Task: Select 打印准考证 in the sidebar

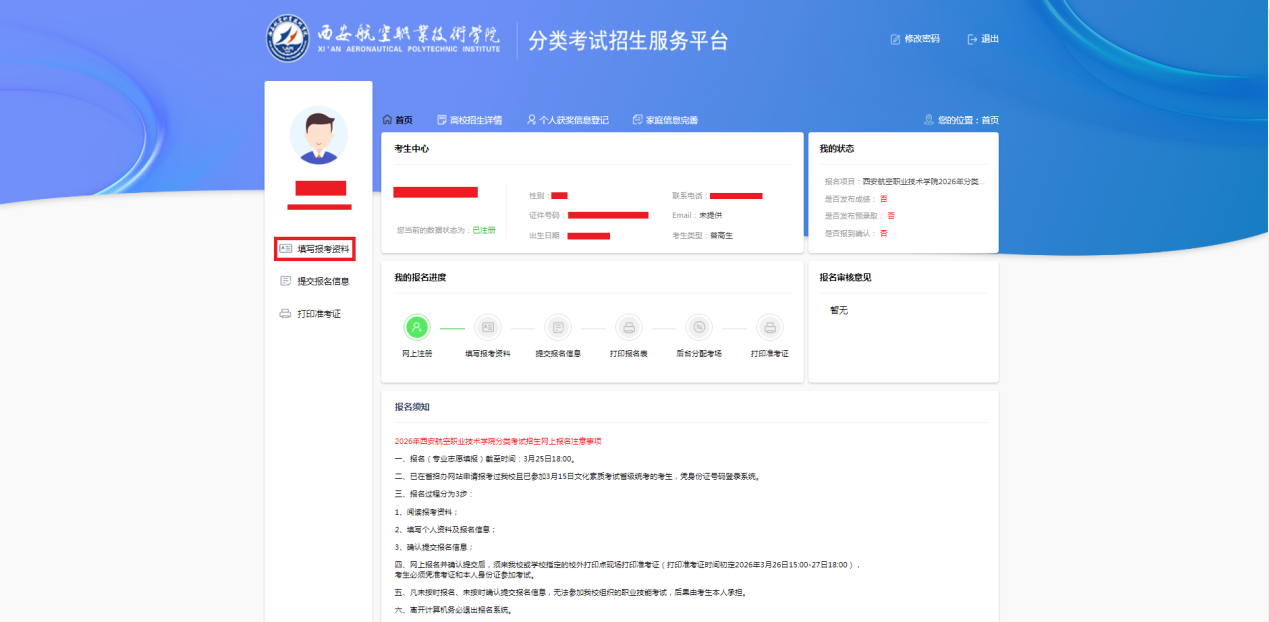Action: pyautogui.click(x=311, y=314)
